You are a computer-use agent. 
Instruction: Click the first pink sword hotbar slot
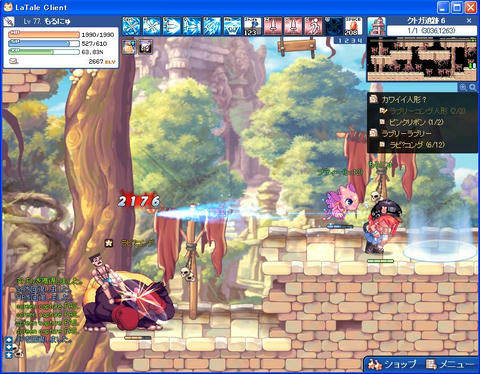coord(273,26)
